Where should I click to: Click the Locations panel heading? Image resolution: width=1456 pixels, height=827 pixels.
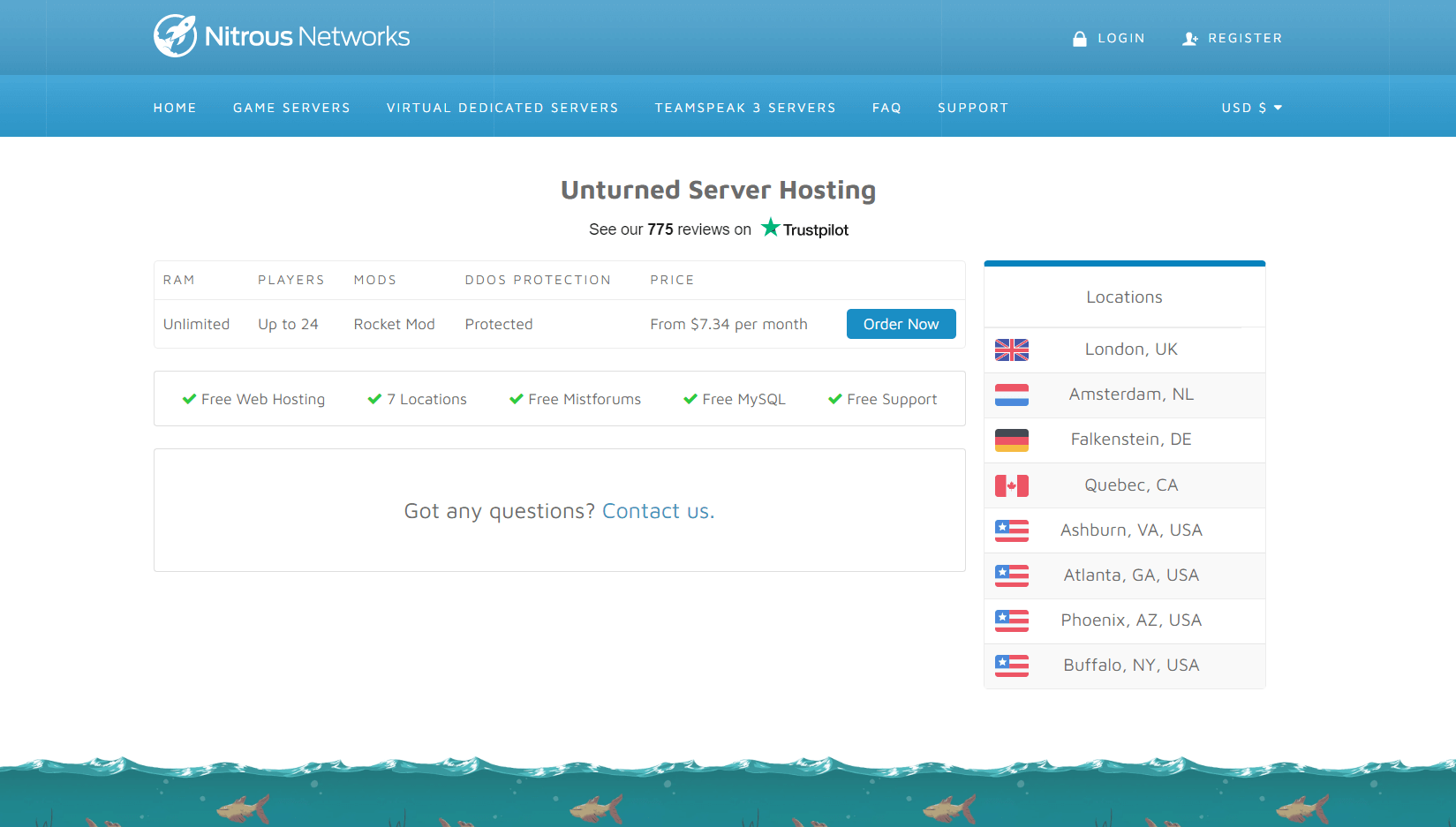pyautogui.click(x=1124, y=297)
